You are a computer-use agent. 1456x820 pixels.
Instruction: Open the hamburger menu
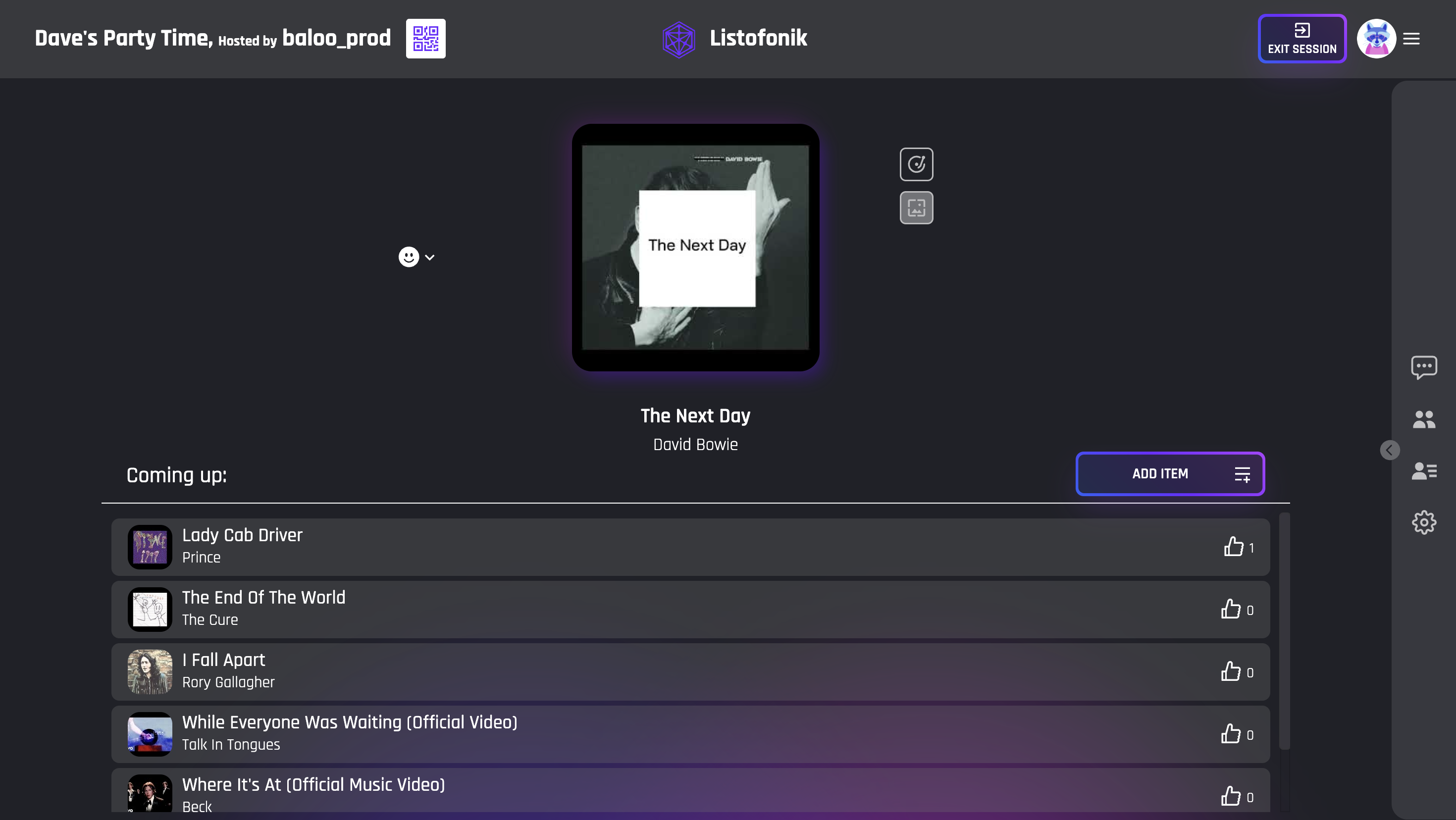pos(1411,39)
